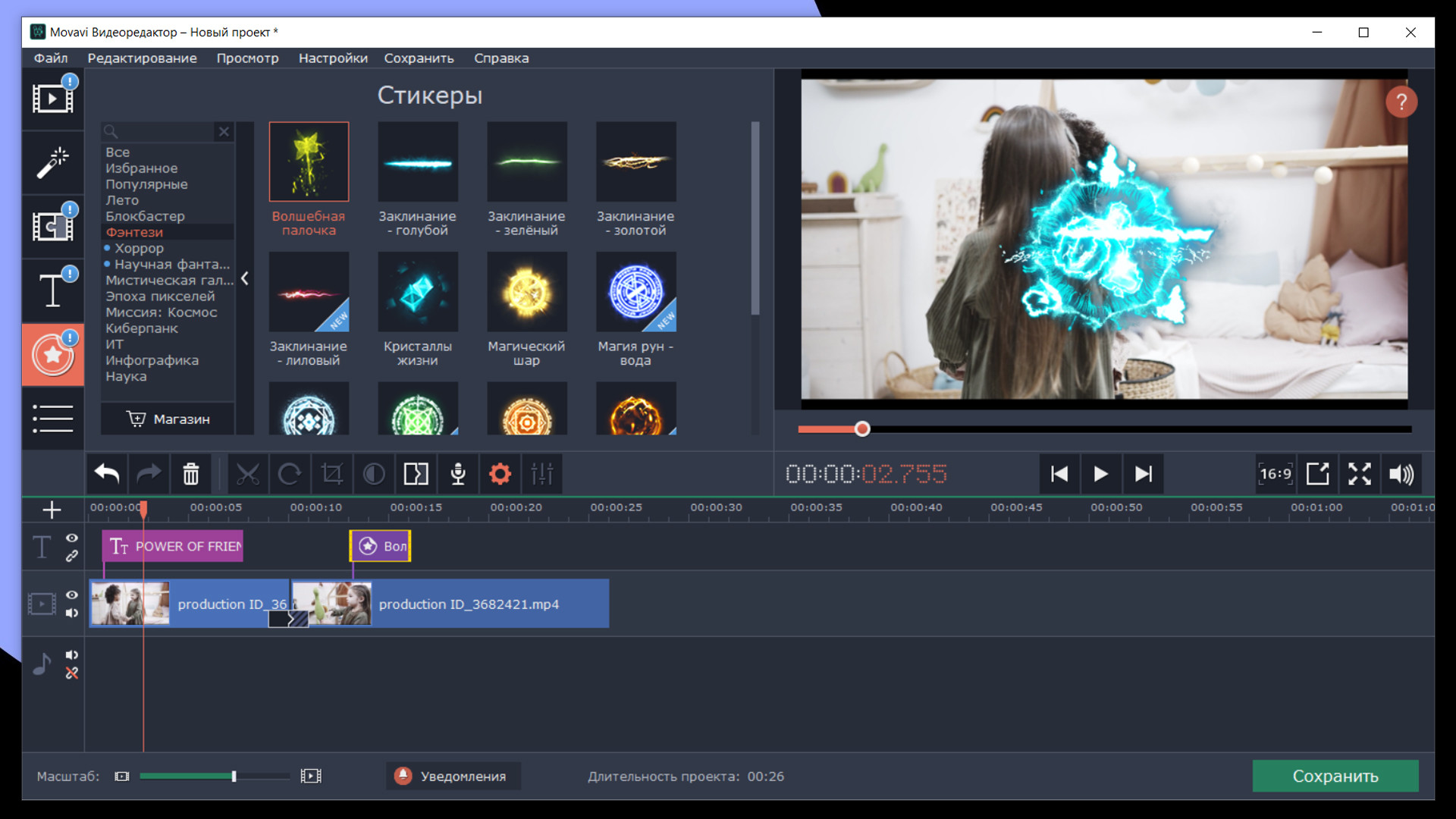Open clip properties with the gear icon
The width and height of the screenshot is (1456, 819).
(500, 475)
